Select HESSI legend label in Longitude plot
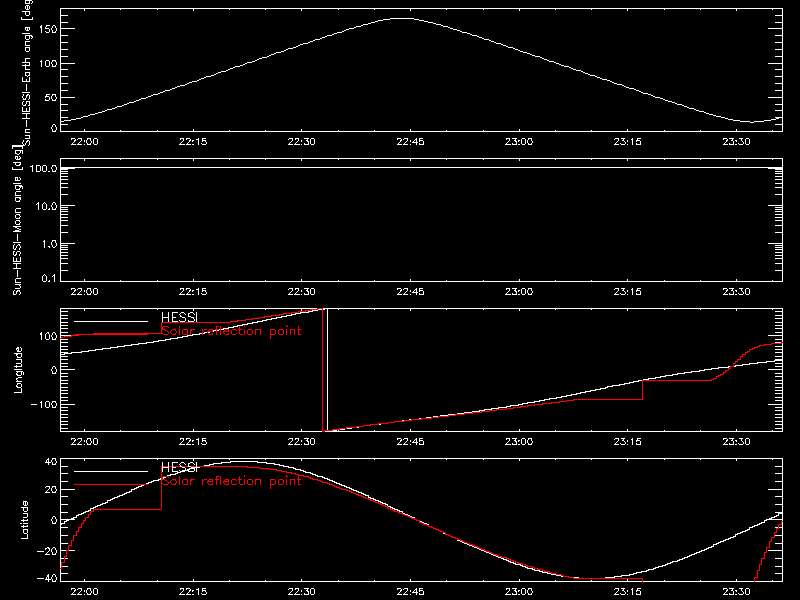Viewport: 800px width, 600px height. 179,317
